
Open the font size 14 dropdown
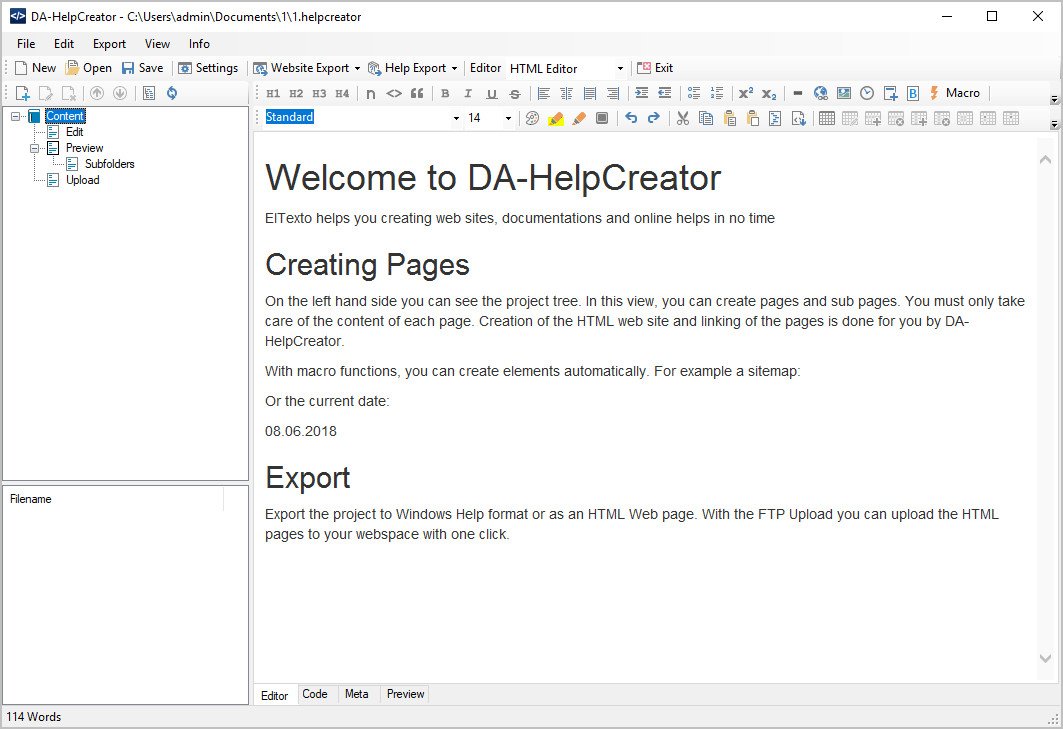point(508,118)
